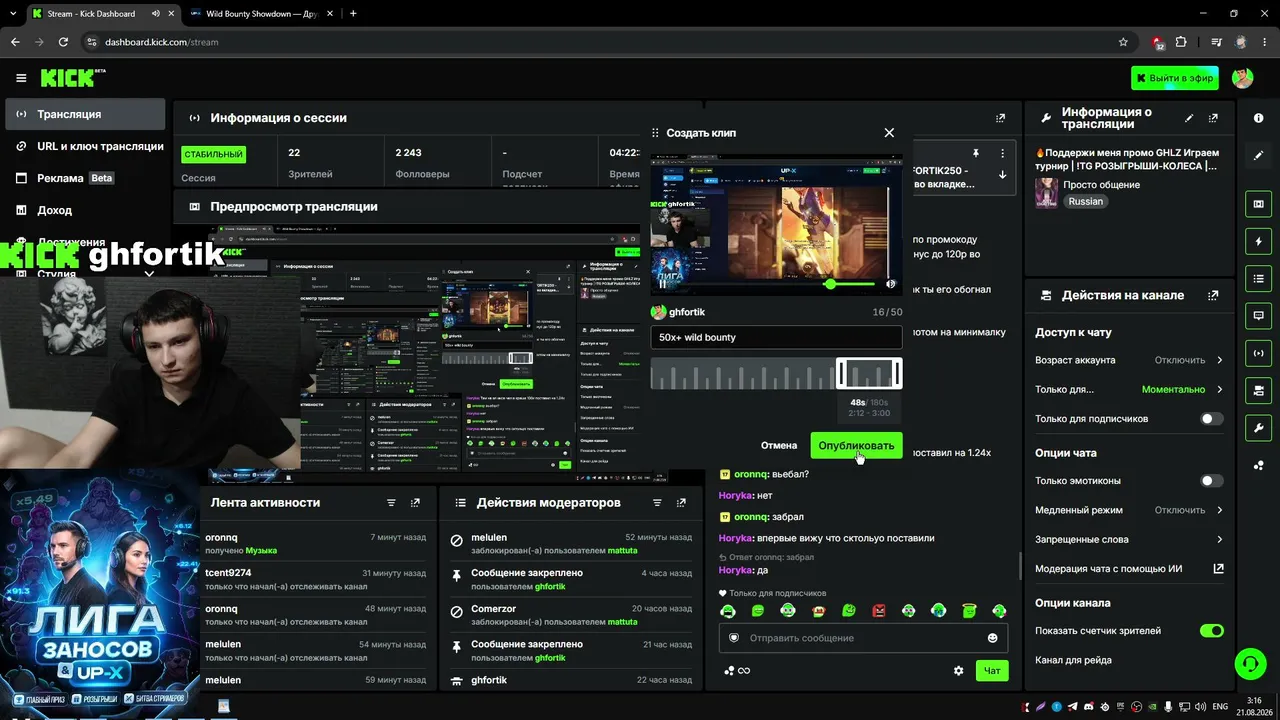Click the Выйти в эфир button
1280x720 pixels.
pyautogui.click(x=1175, y=78)
